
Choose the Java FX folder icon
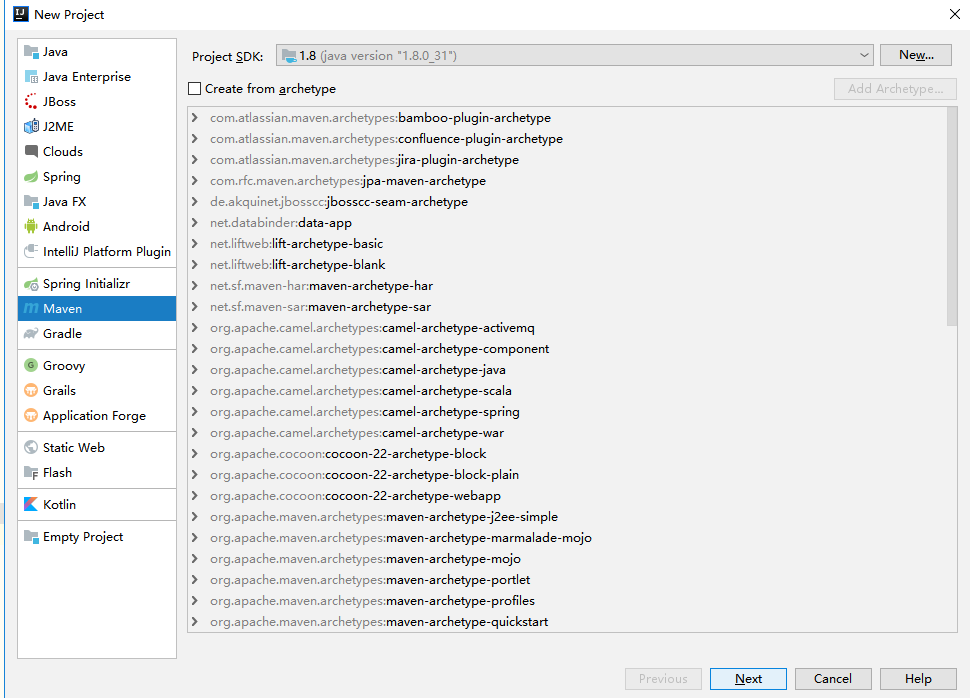click(31, 202)
